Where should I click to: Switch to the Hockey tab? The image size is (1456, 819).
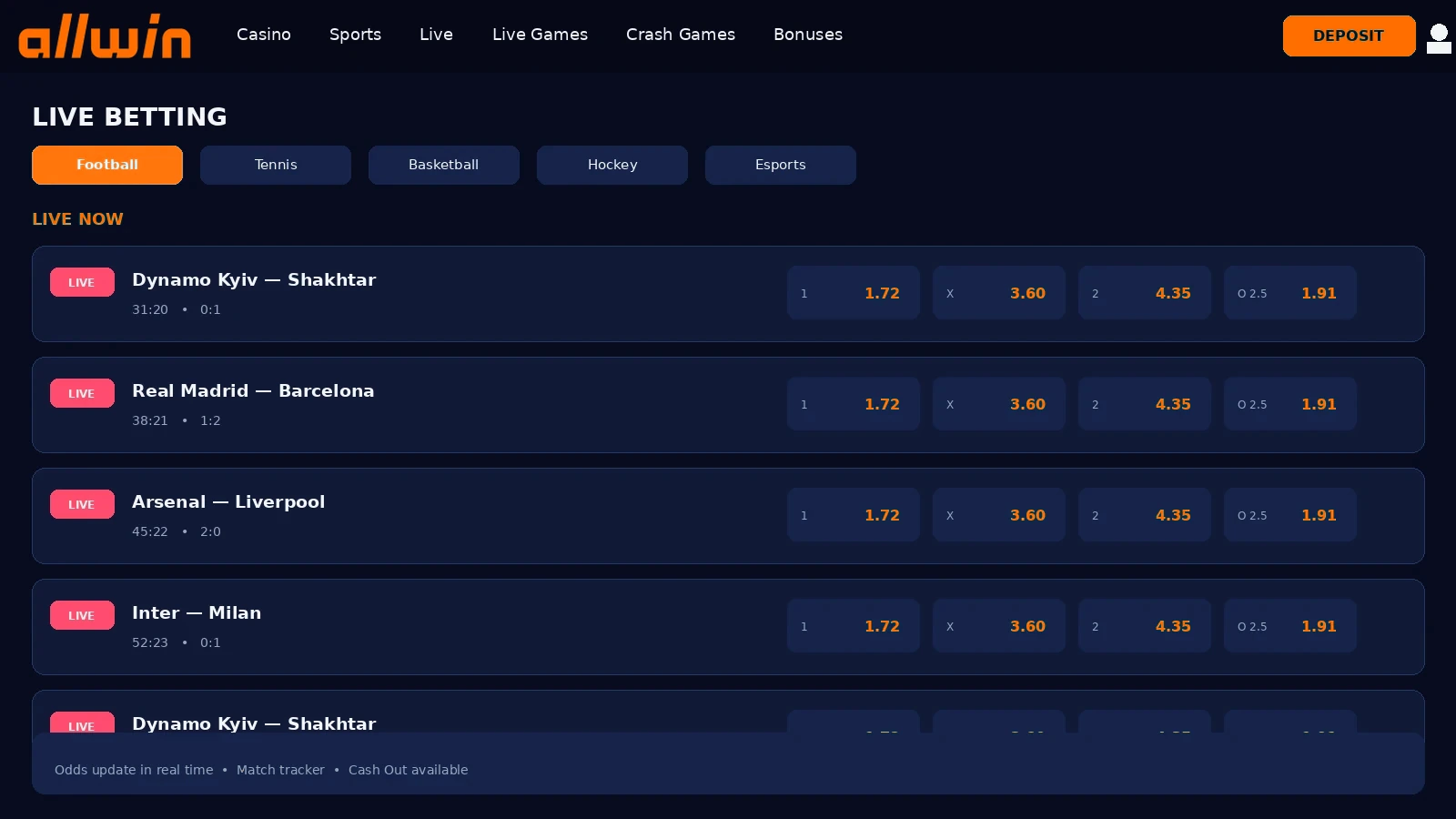click(x=612, y=165)
